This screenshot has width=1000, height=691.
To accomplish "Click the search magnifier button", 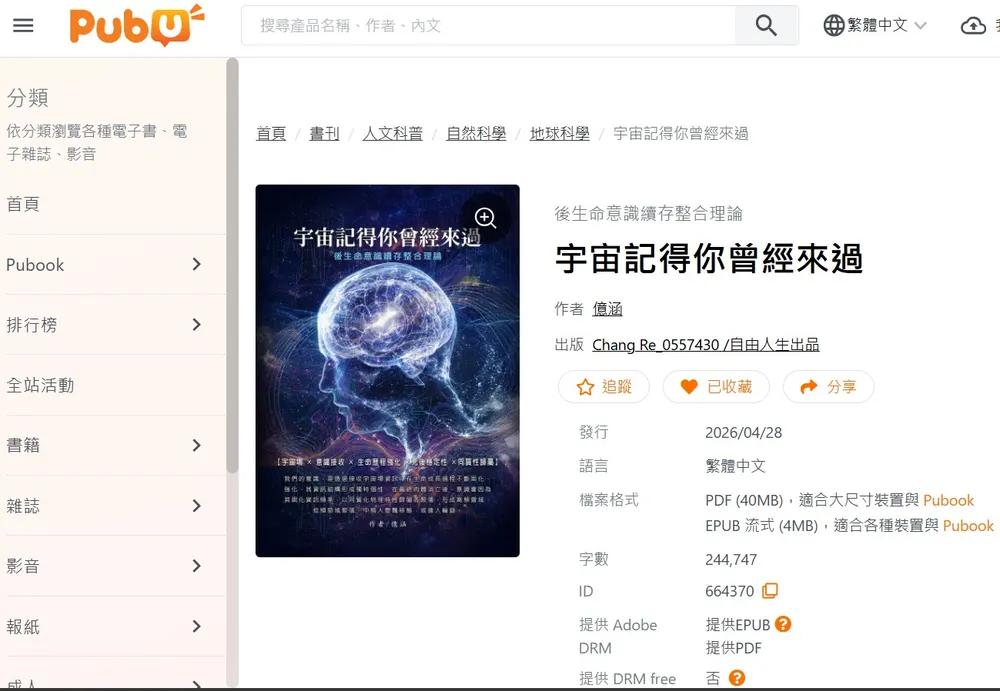I will tap(766, 26).
